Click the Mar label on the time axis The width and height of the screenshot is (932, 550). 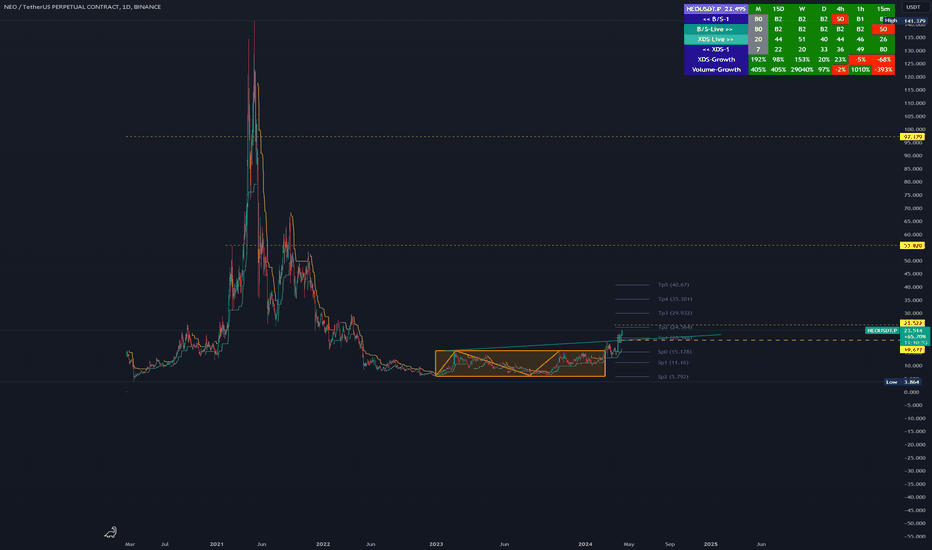click(x=130, y=544)
